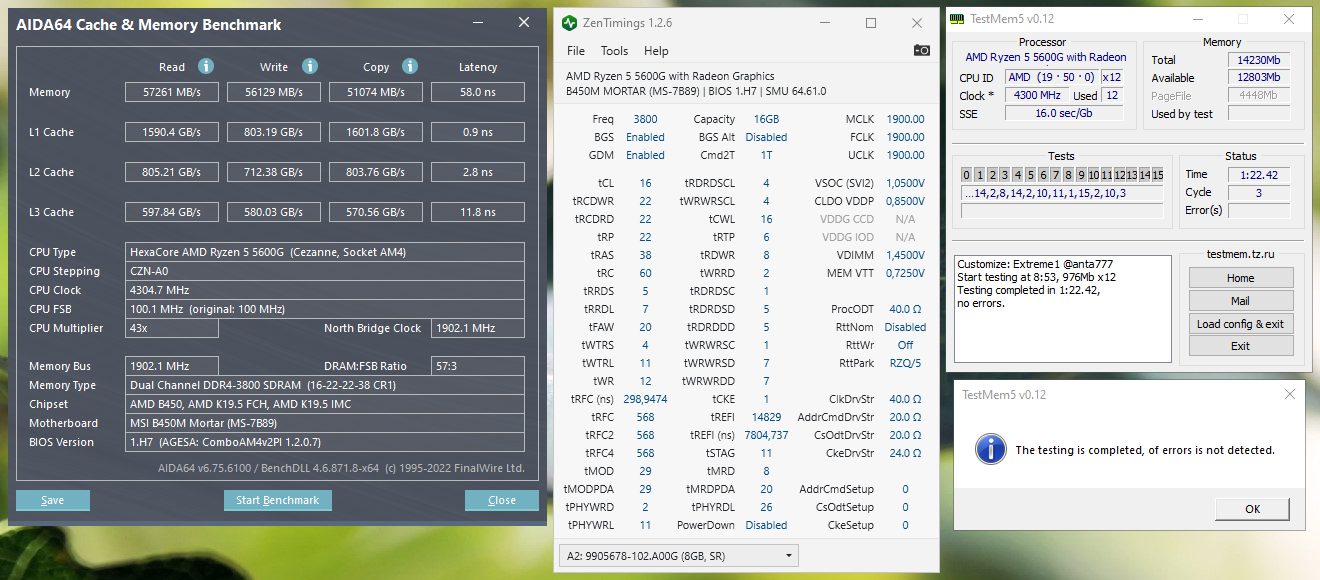Click the Clock field showing 4300 MHz
Image resolution: width=1320 pixels, height=580 pixels.
[1036, 95]
